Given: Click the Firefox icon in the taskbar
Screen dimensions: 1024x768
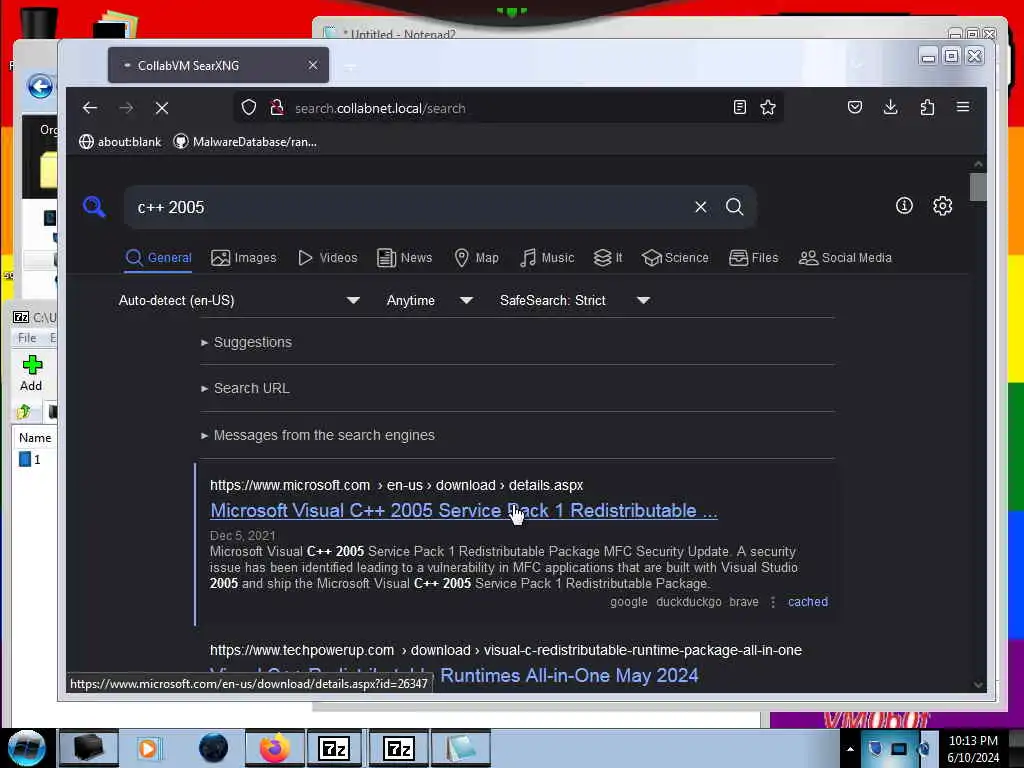Looking at the screenshot, I should point(275,748).
